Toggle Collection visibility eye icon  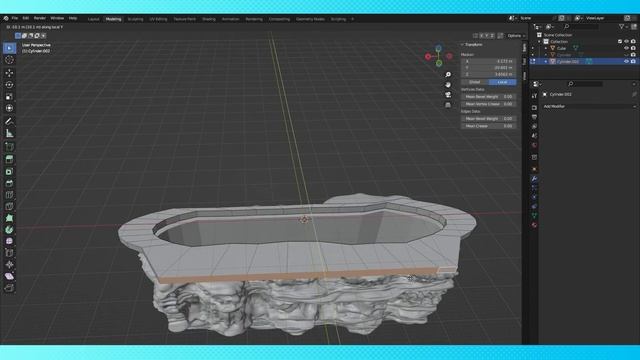tap(627, 42)
